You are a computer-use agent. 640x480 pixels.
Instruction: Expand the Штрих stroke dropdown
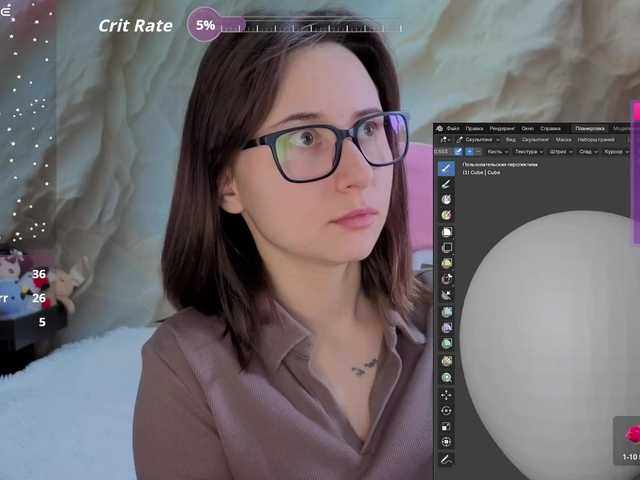click(x=561, y=151)
